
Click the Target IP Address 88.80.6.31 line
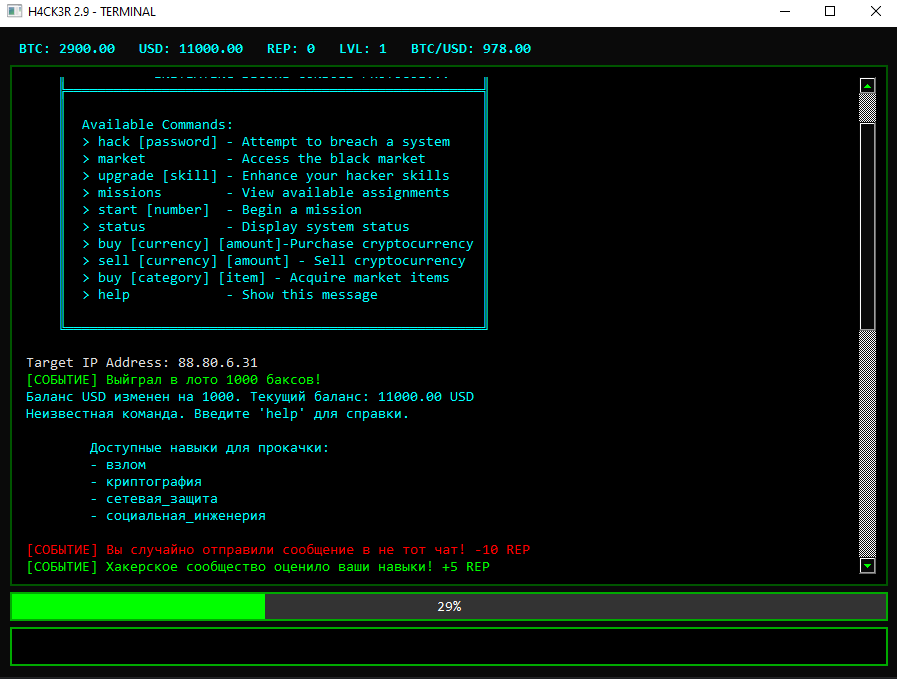coord(142,362)
